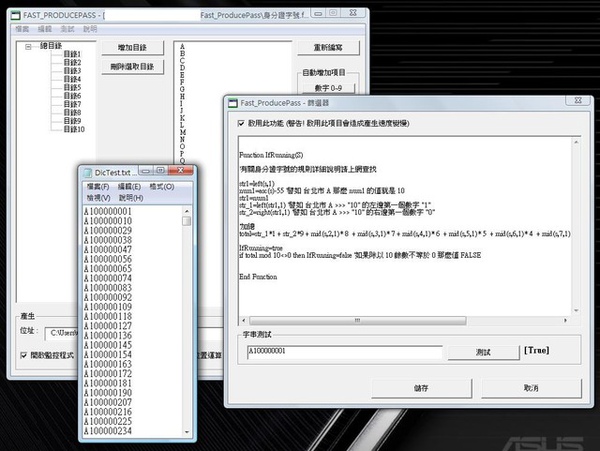Click horizontal scrollbar thumb in filter script area
Viewport: 600px width, 451px height.
pyautogui.click(x=357, y=320)
